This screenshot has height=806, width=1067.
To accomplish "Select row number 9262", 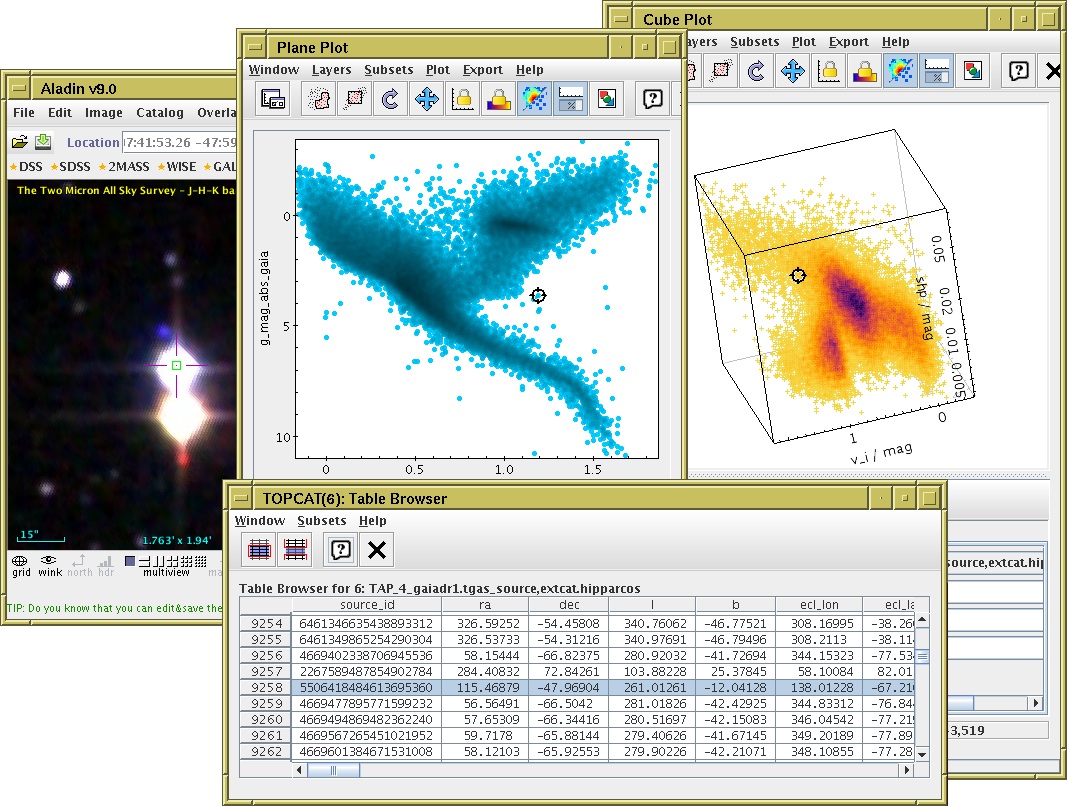I will [x=266, y=752].
